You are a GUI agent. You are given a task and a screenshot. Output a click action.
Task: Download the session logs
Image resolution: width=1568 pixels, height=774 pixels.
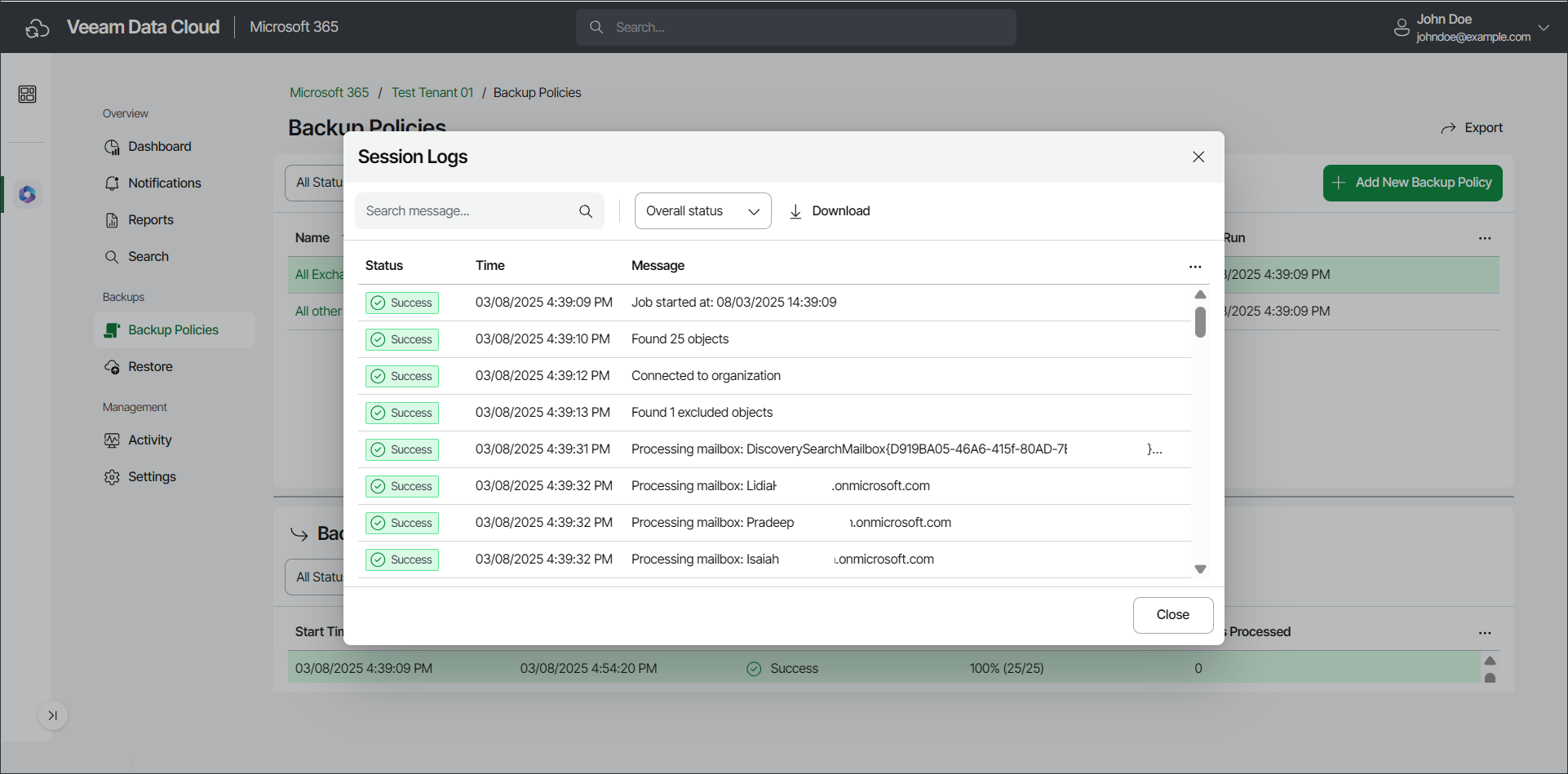(x=830, y=211)
